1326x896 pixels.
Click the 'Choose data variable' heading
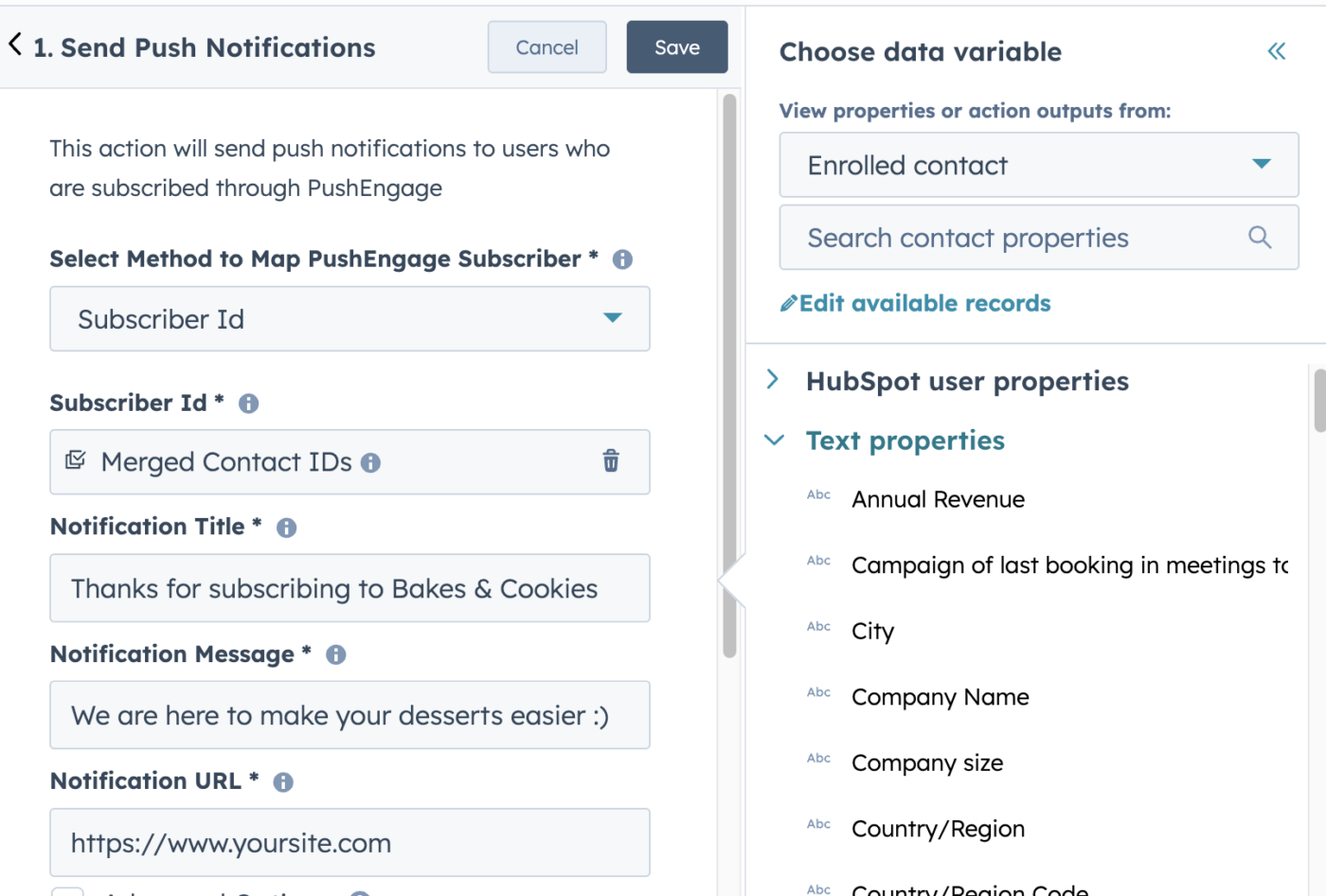coord(921,52)
